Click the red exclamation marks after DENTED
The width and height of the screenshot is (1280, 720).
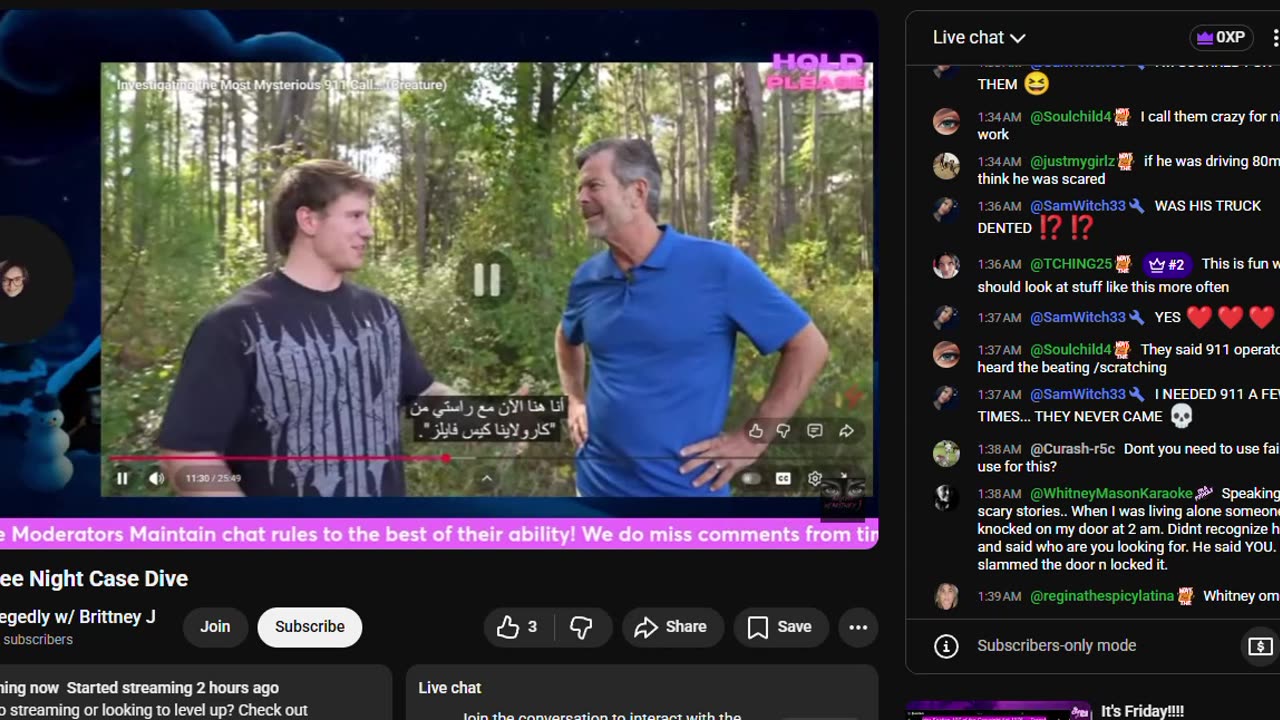click(x=1066, y=228)
